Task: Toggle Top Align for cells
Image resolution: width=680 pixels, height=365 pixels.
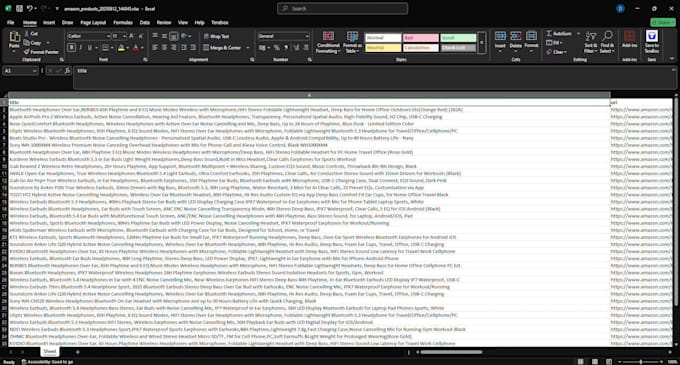Action: tap(155, 36)
